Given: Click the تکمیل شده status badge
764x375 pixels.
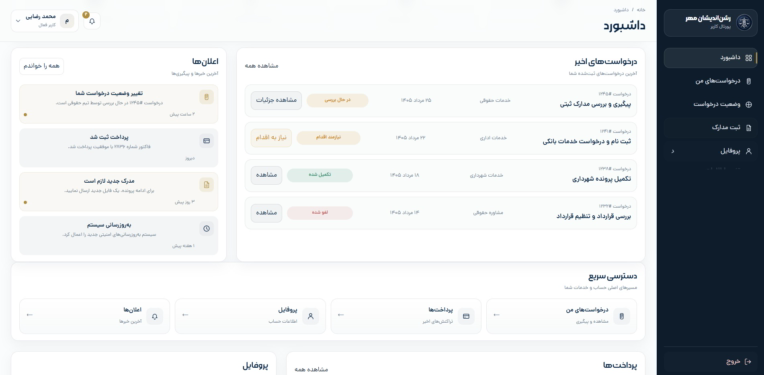Looking at the screenshot, I should coord(320,175).
